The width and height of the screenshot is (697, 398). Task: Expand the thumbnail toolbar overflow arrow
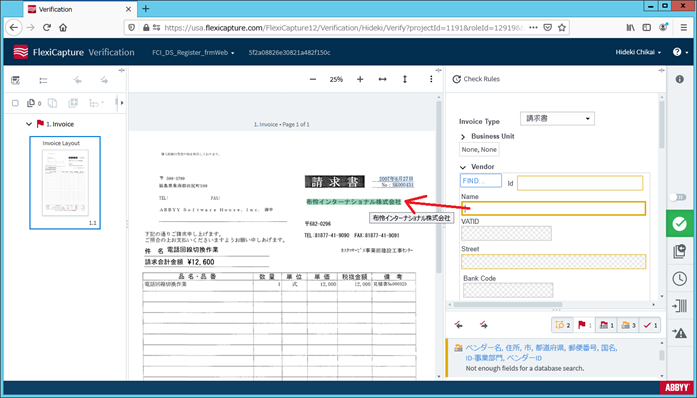pyautogui.click(x=122, y=103)
